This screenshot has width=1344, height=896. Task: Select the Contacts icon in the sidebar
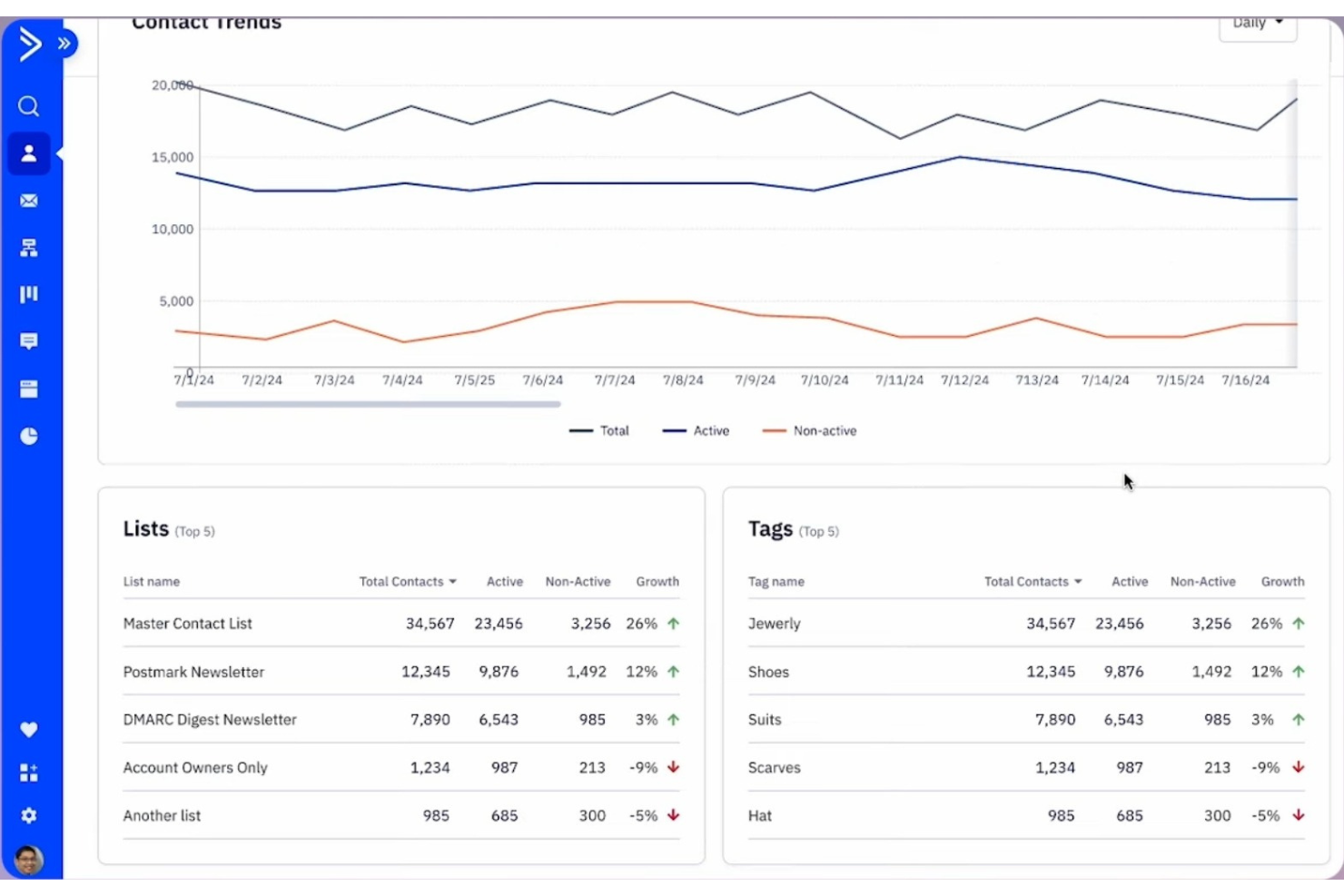[x=28, y=153]
